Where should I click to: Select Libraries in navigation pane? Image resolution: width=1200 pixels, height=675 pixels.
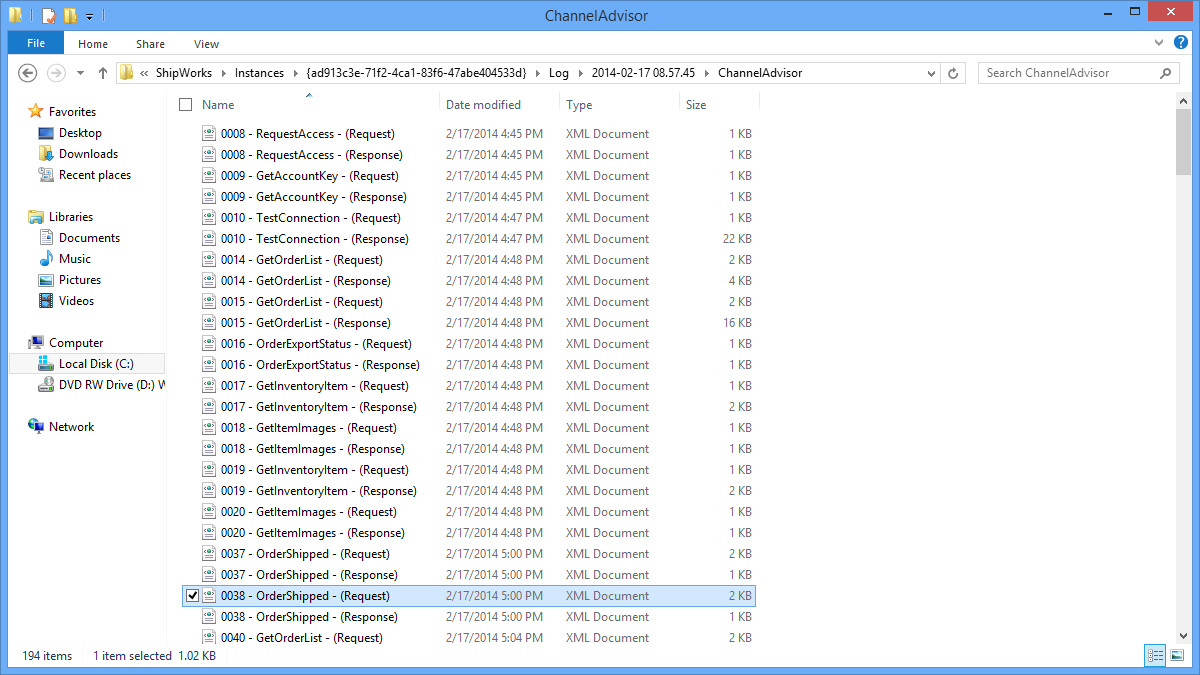click(70, 217)
